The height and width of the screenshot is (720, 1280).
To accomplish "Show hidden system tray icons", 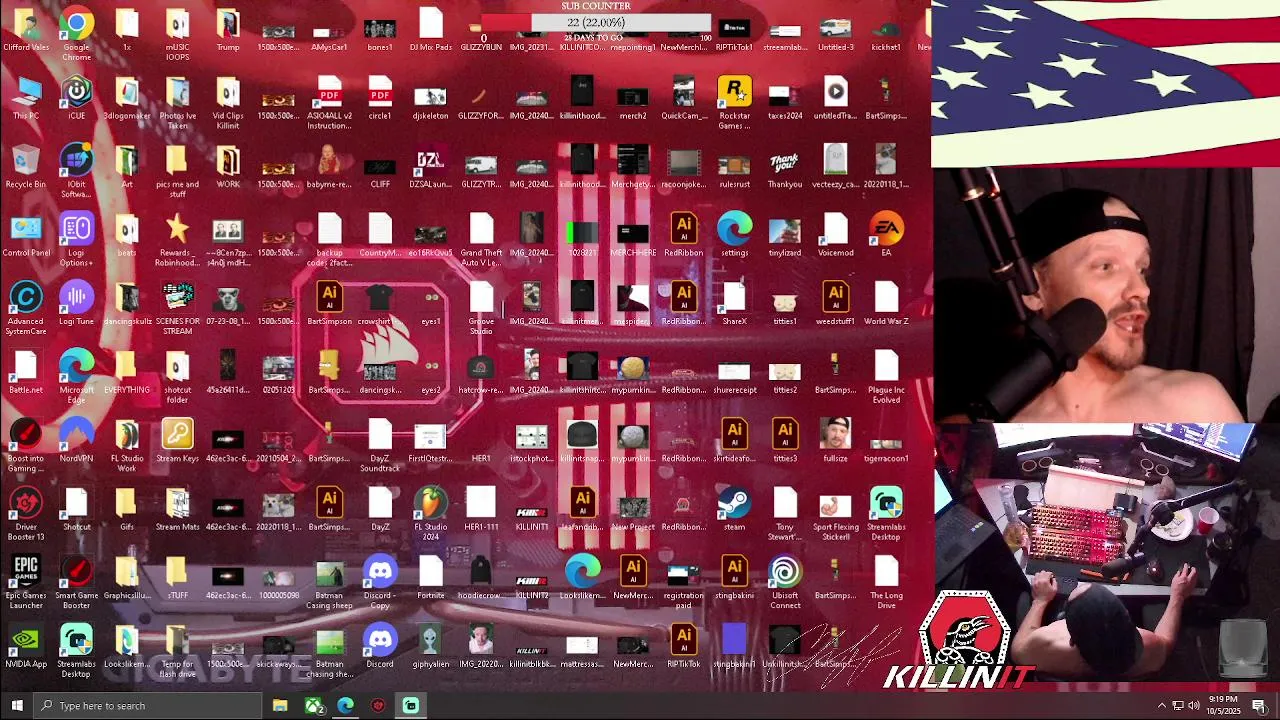I will coord(1161,706).
